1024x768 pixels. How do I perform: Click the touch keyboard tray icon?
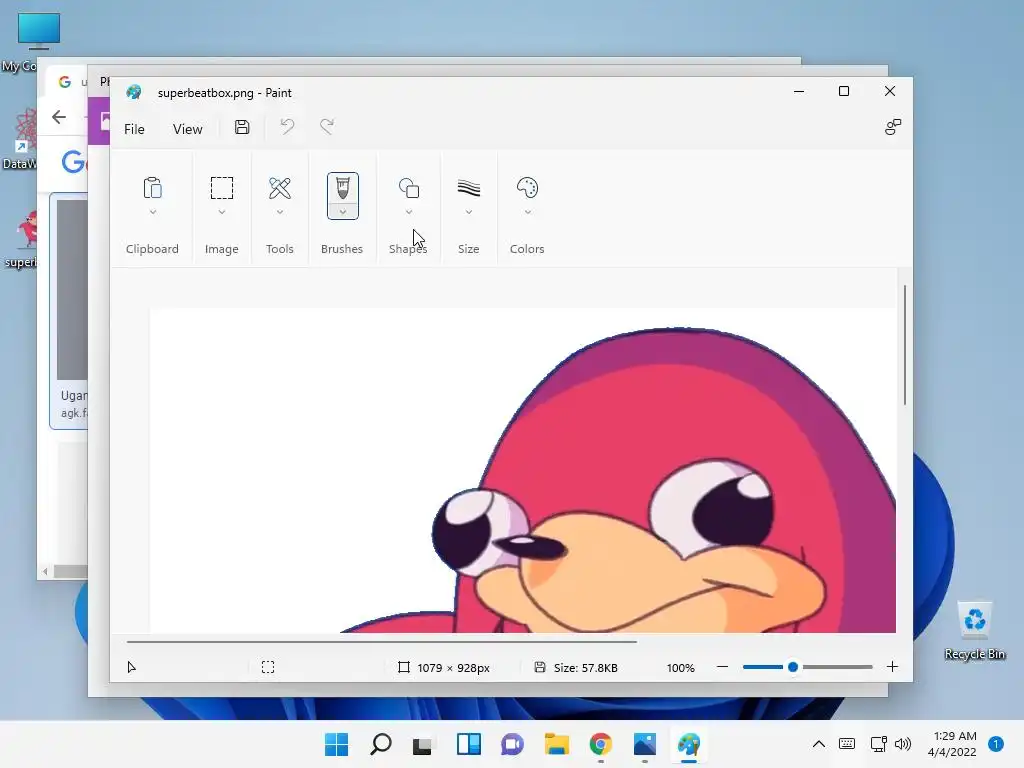[847, 744]
